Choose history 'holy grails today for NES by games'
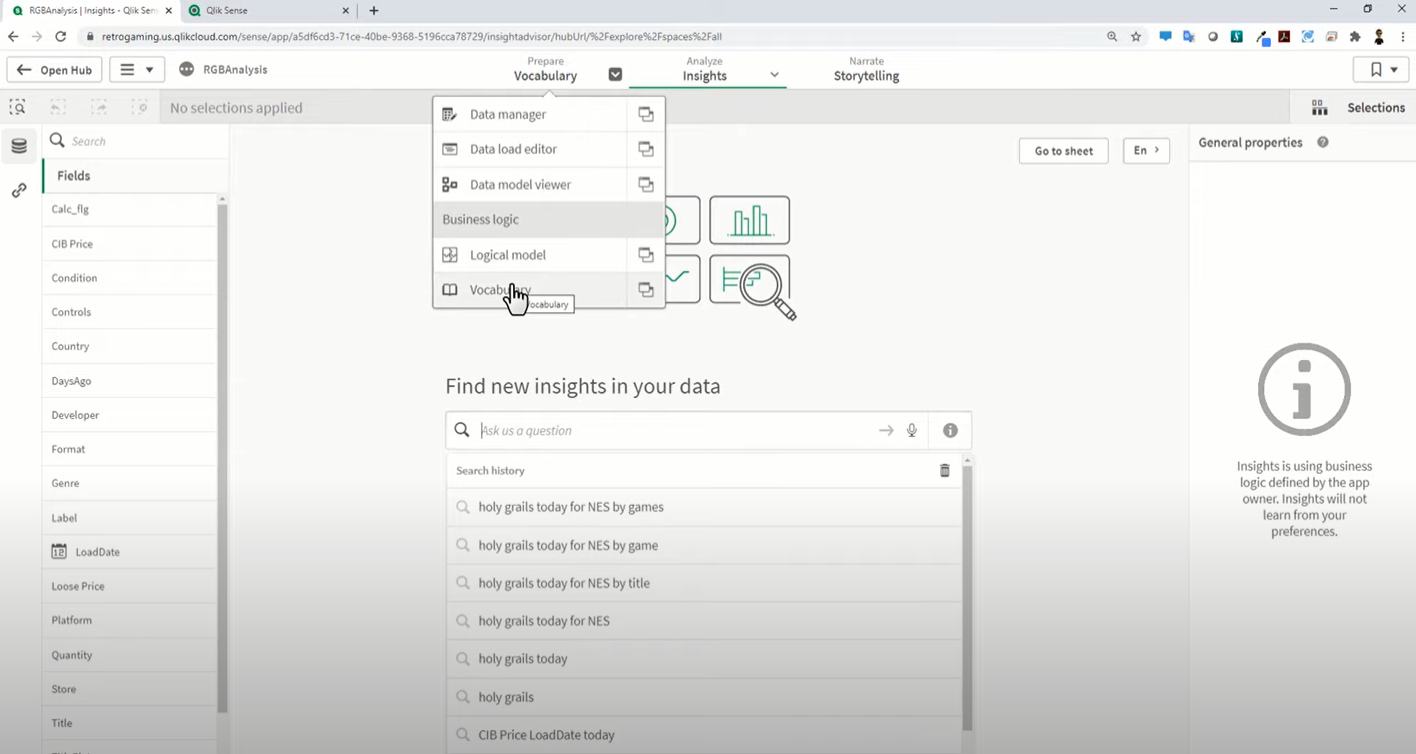Viewport: 1416px width, 754px height. coord(704,507)
